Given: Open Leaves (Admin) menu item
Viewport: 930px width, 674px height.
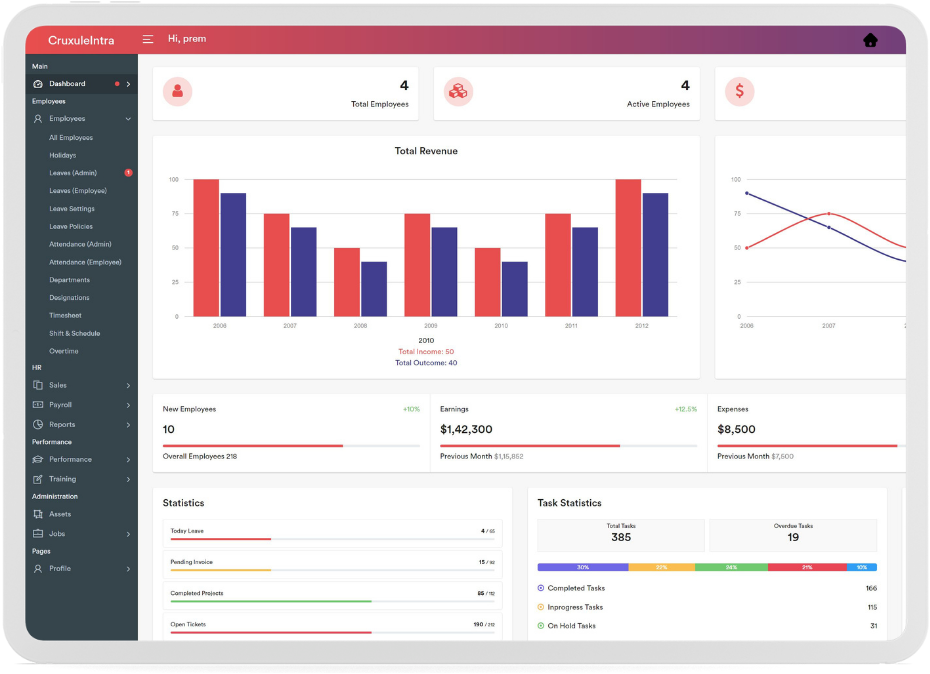Looking at the screenshot, I should (73, 173).
